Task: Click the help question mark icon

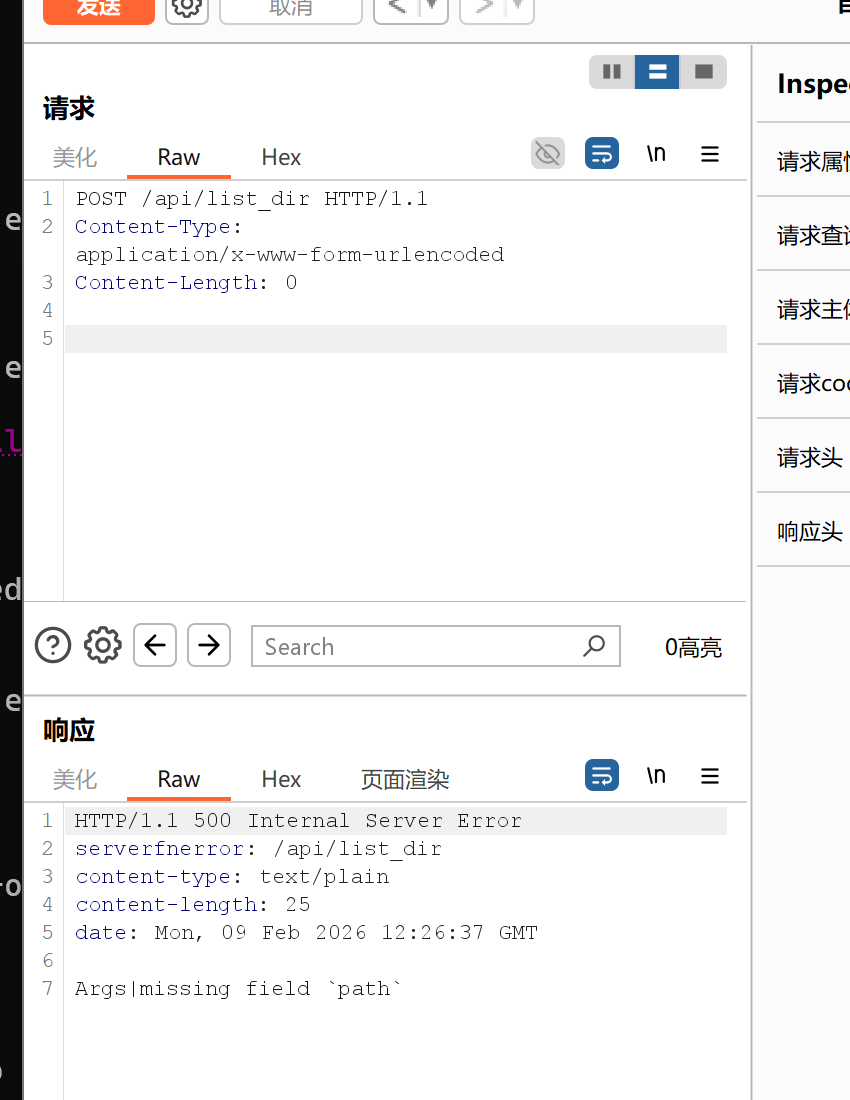Action: [x=53, y=646]
